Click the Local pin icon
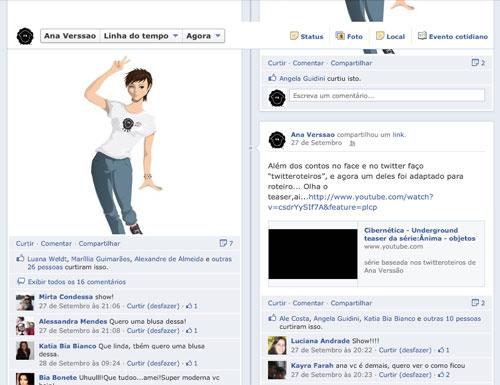Image resolution: width=500 pixels, height=385 pixels. [x=380, y=36]
